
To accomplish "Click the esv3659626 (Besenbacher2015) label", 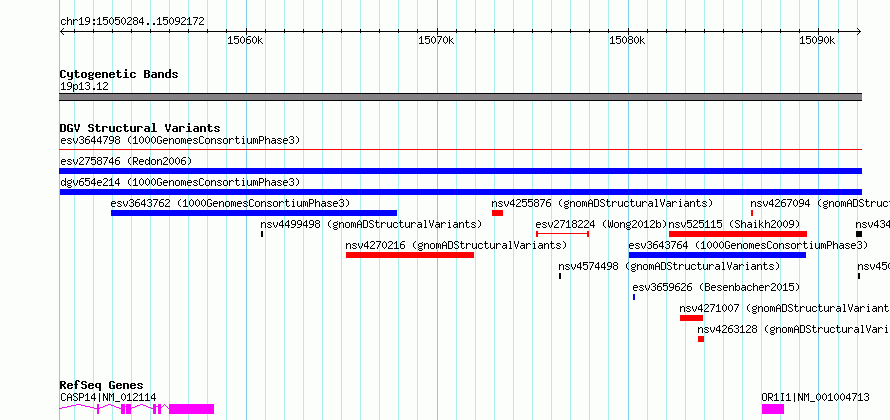I will (716, 287).
